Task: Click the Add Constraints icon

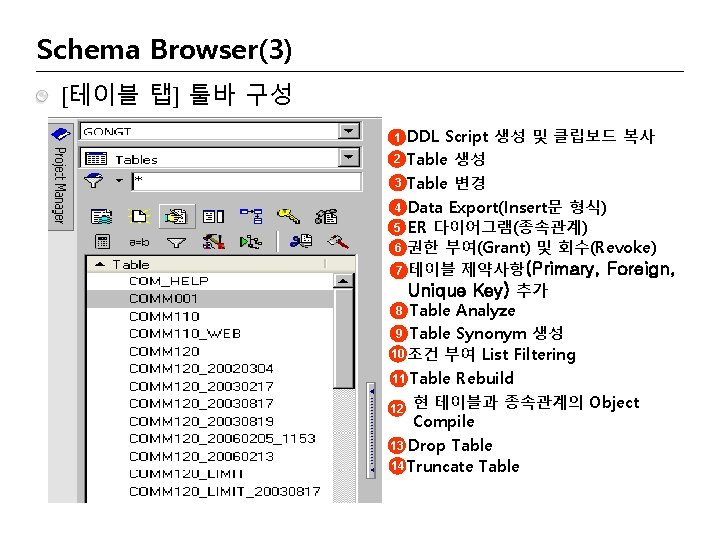Action: tap(326, 216)
